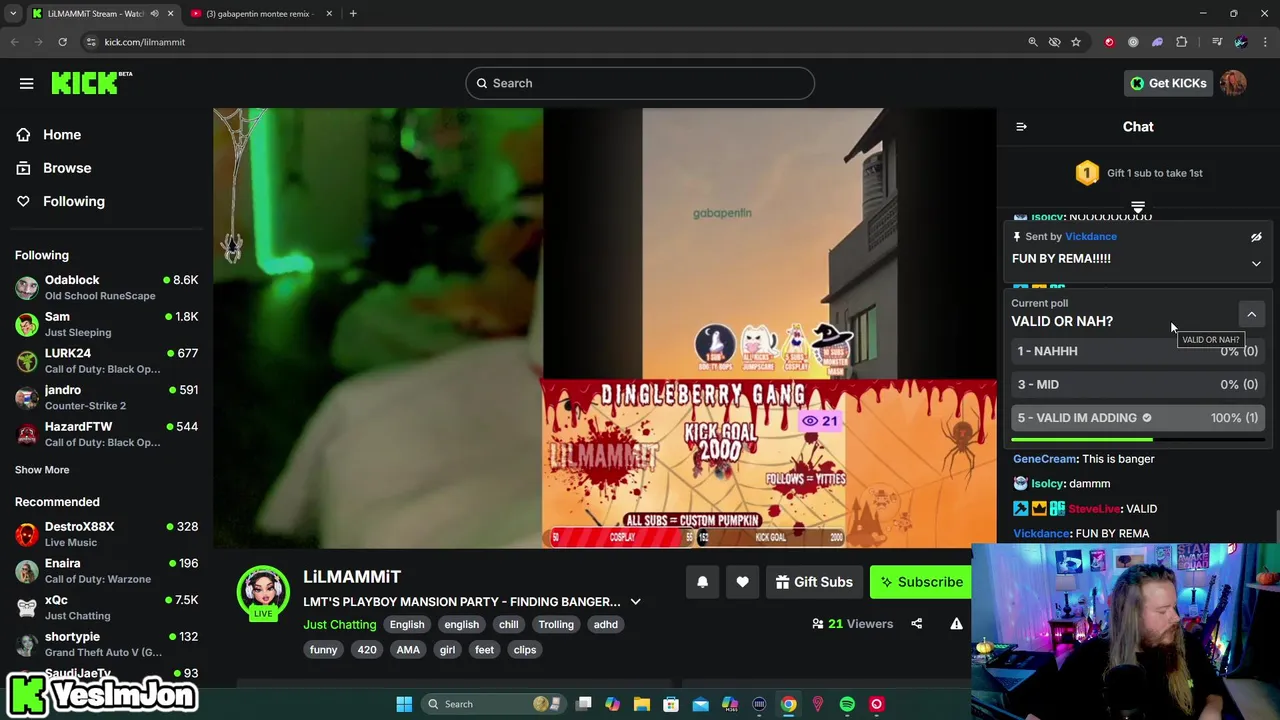
Task: Open the zoom magnifier in address bar
Action: click(x=1033, y=42)
